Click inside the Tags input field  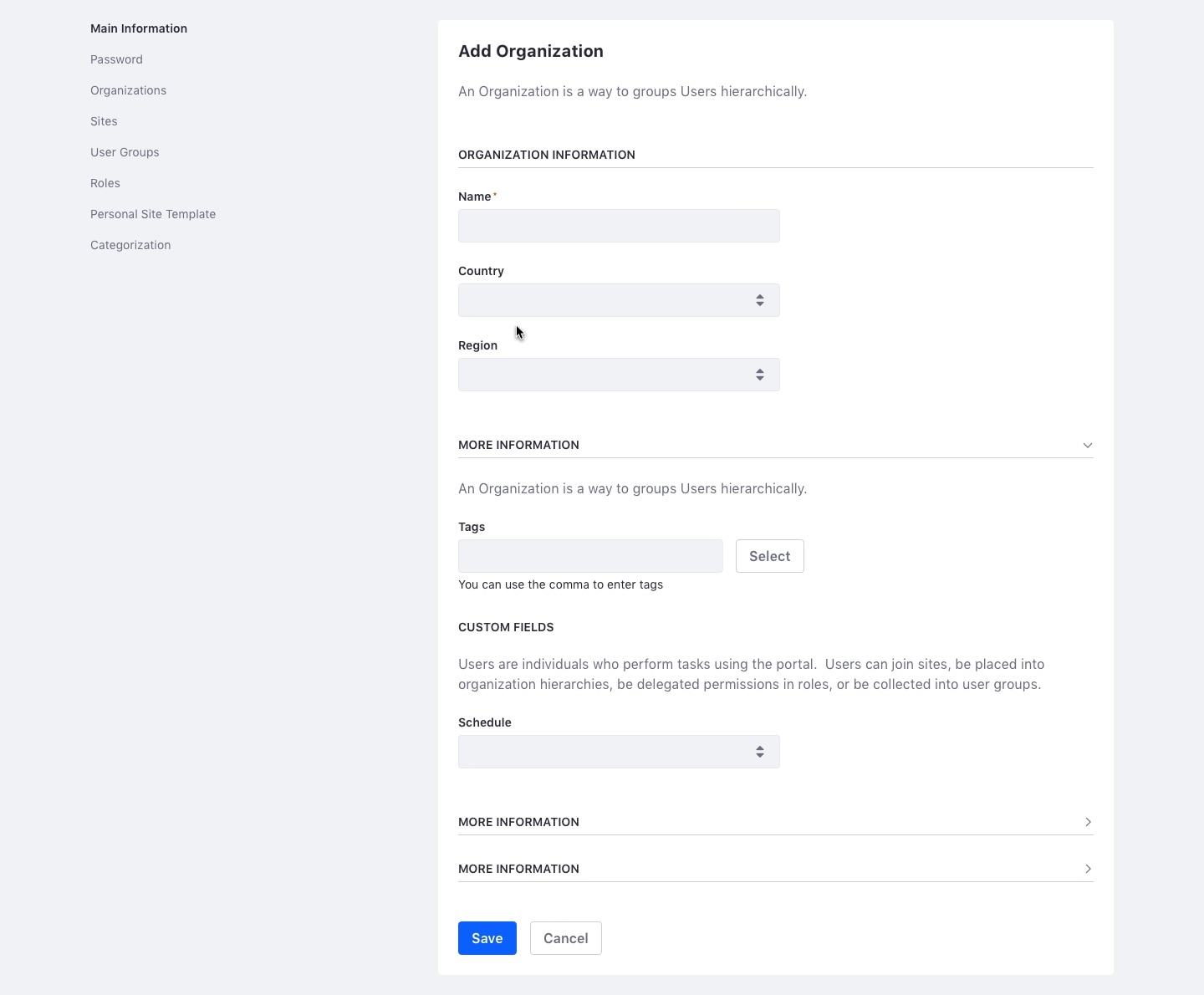point(589,556)
